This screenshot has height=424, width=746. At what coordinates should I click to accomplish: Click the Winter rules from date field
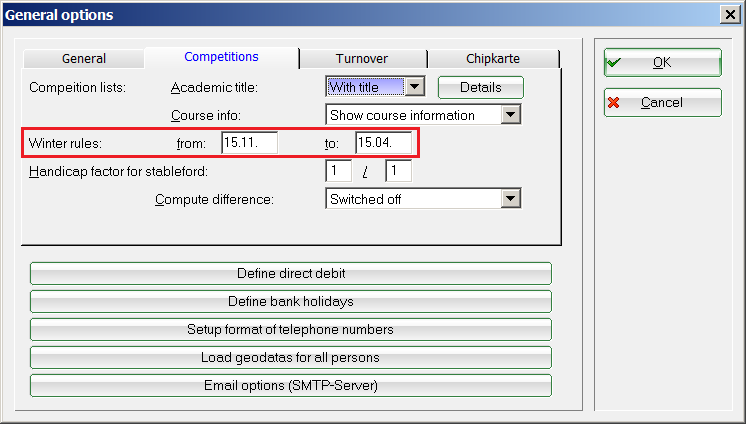click(249, 144)
